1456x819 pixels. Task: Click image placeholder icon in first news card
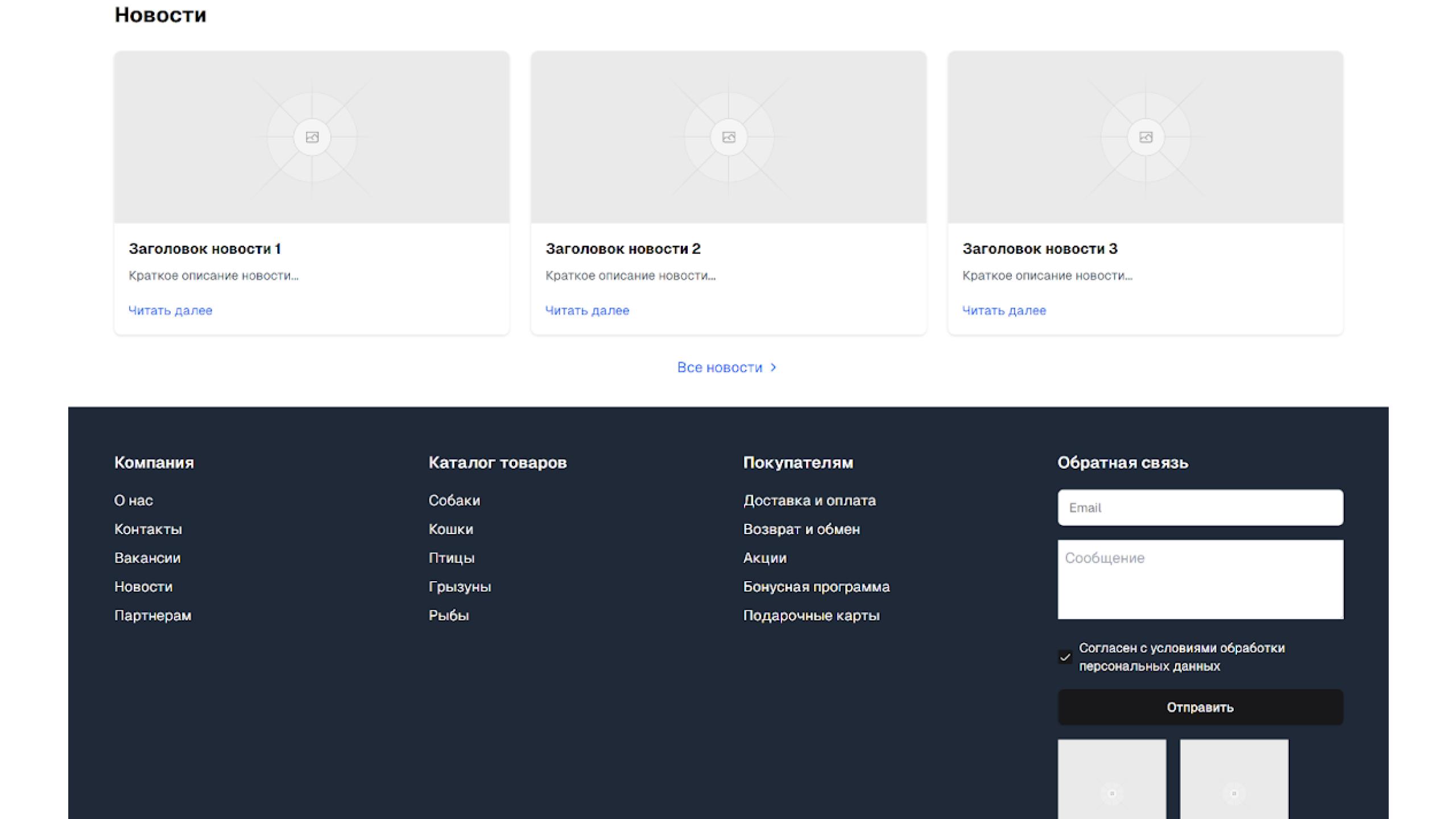(312, 137)
